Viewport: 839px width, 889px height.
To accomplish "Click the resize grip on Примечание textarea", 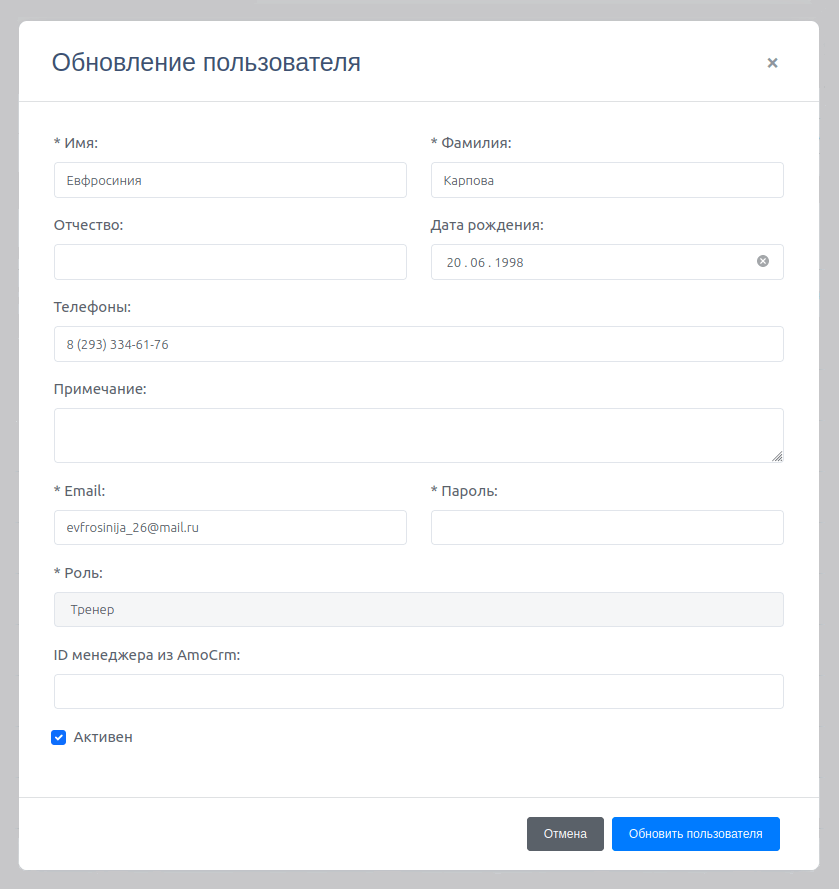I will 778,457.
